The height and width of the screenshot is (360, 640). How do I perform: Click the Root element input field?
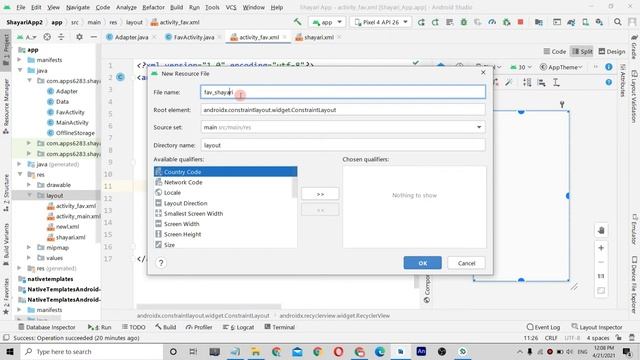[343, 110]
